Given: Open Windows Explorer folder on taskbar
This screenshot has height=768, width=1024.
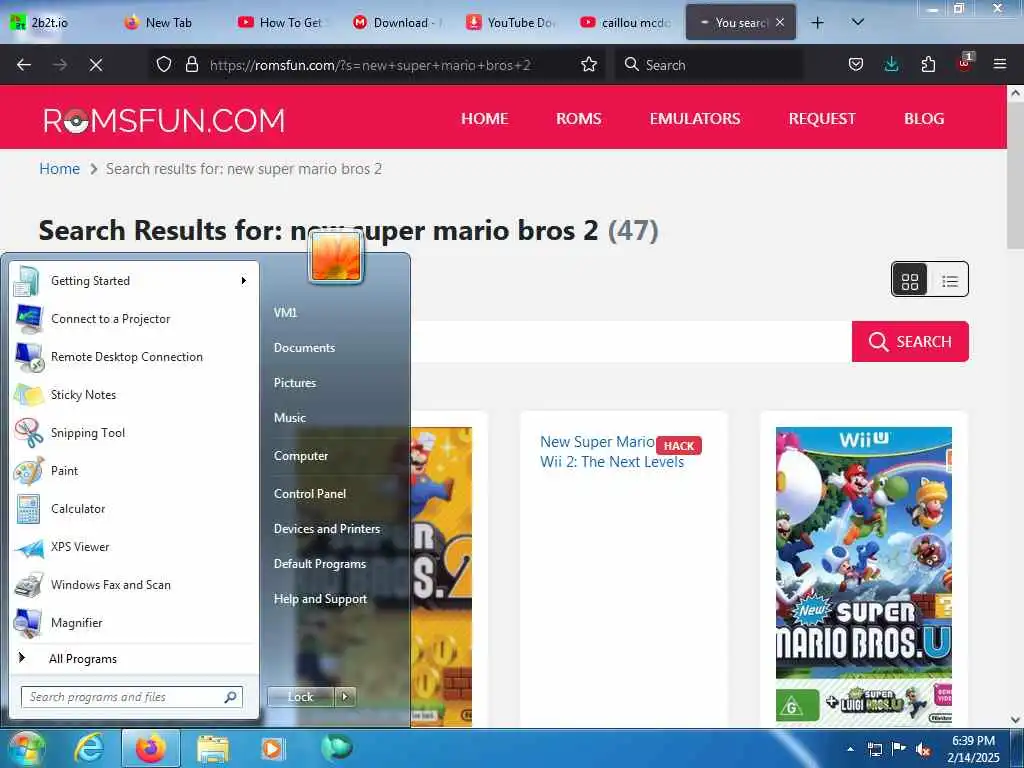Looking at the screenshot, I should [213, 749].
